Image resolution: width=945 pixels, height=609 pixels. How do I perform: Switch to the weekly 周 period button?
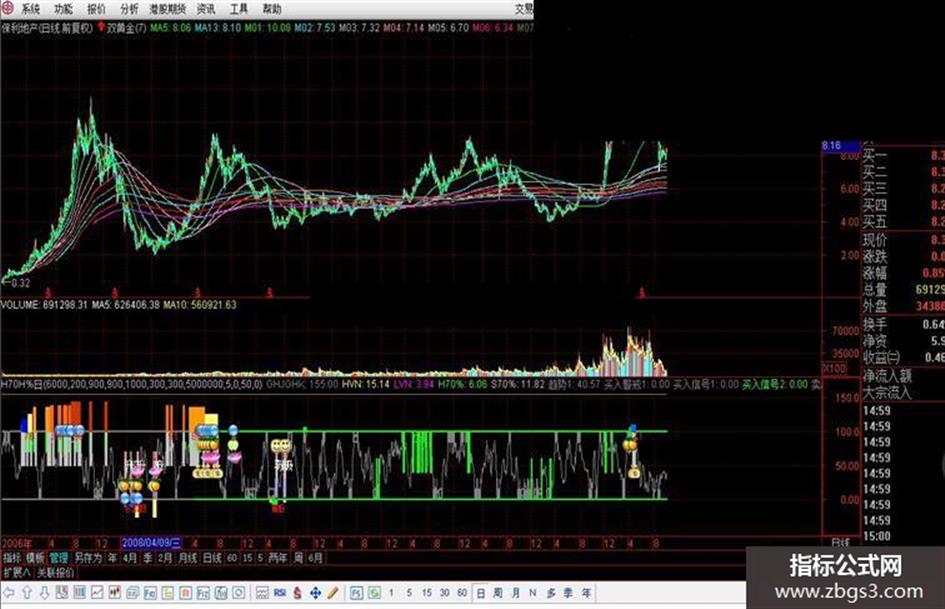tap(498, 593)
